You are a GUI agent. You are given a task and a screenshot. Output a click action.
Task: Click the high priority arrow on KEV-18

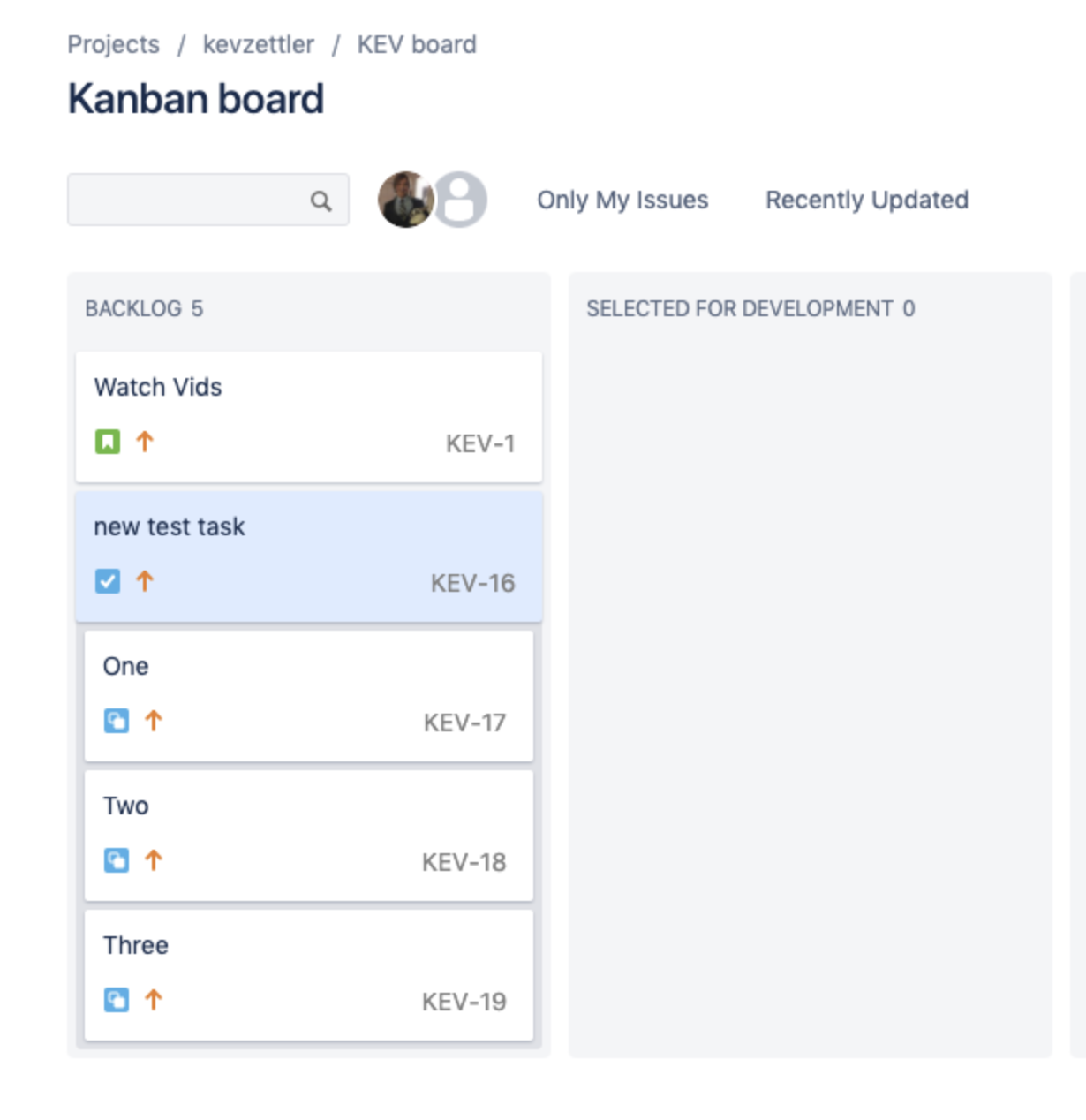pos(152,859)
